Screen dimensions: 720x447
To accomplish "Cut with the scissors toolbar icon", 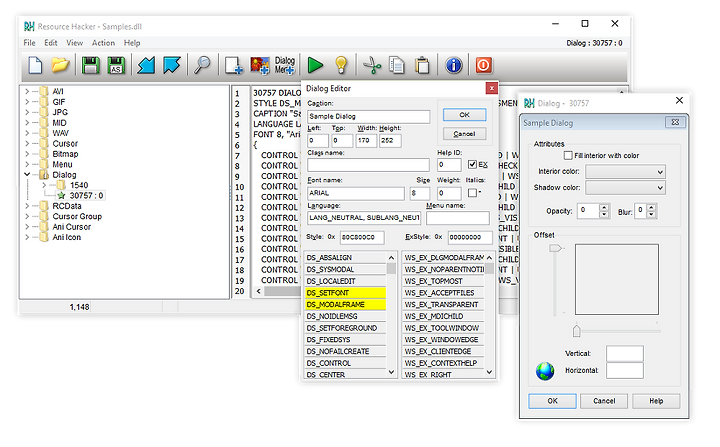I will [372, 65].
